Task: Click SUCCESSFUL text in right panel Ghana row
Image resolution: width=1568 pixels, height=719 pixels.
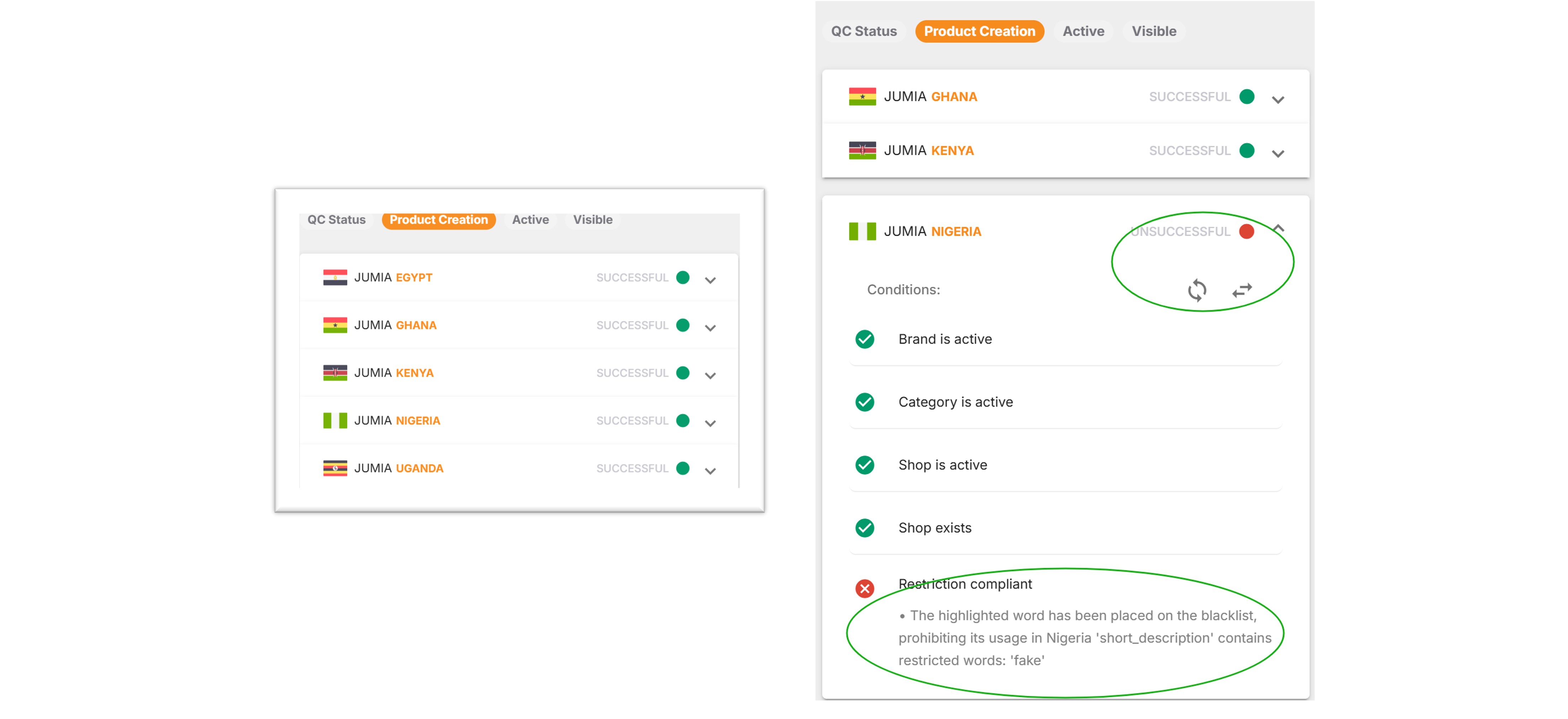Action: [x=1189, y=97]
